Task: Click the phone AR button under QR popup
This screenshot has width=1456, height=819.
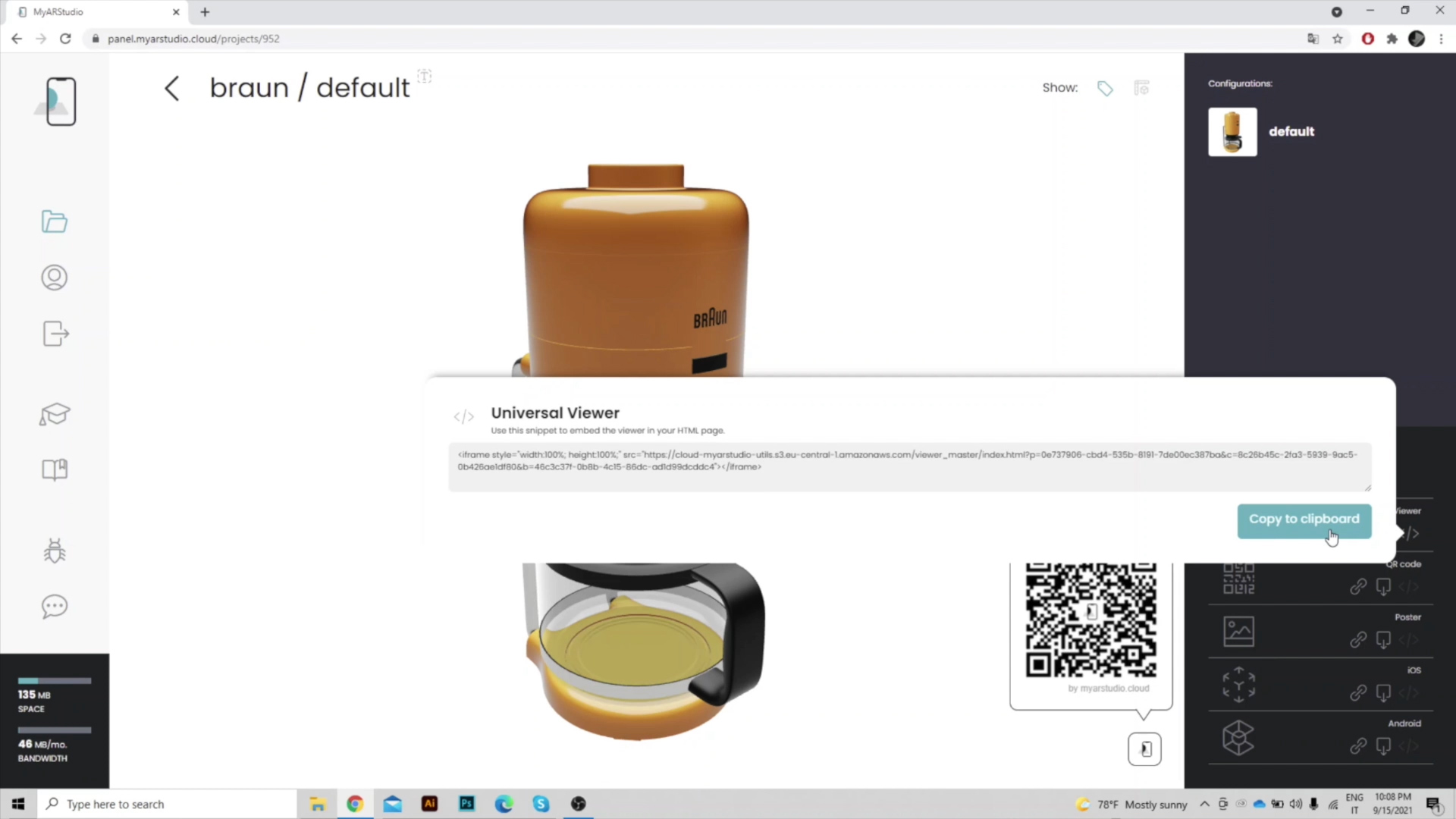Action: tap(1144, 749)
